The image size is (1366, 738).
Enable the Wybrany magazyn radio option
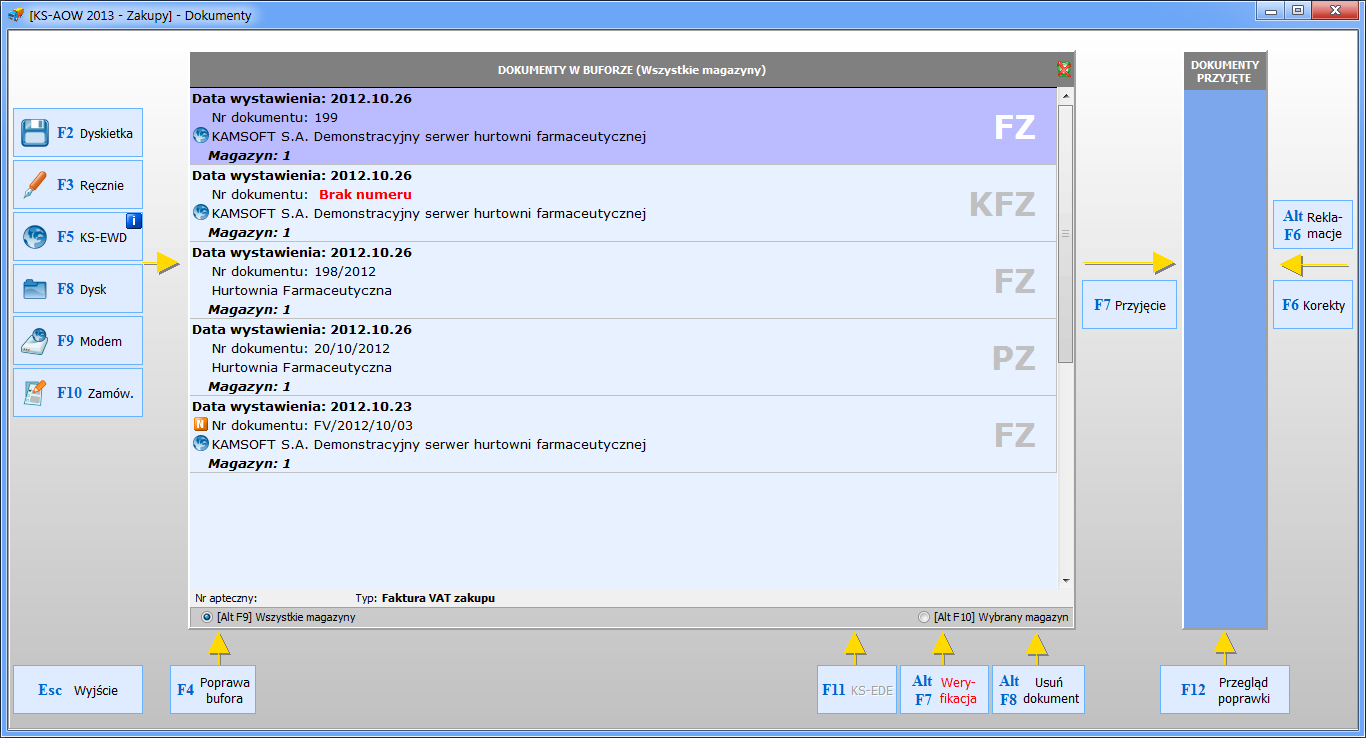click(x=924, y=618)
